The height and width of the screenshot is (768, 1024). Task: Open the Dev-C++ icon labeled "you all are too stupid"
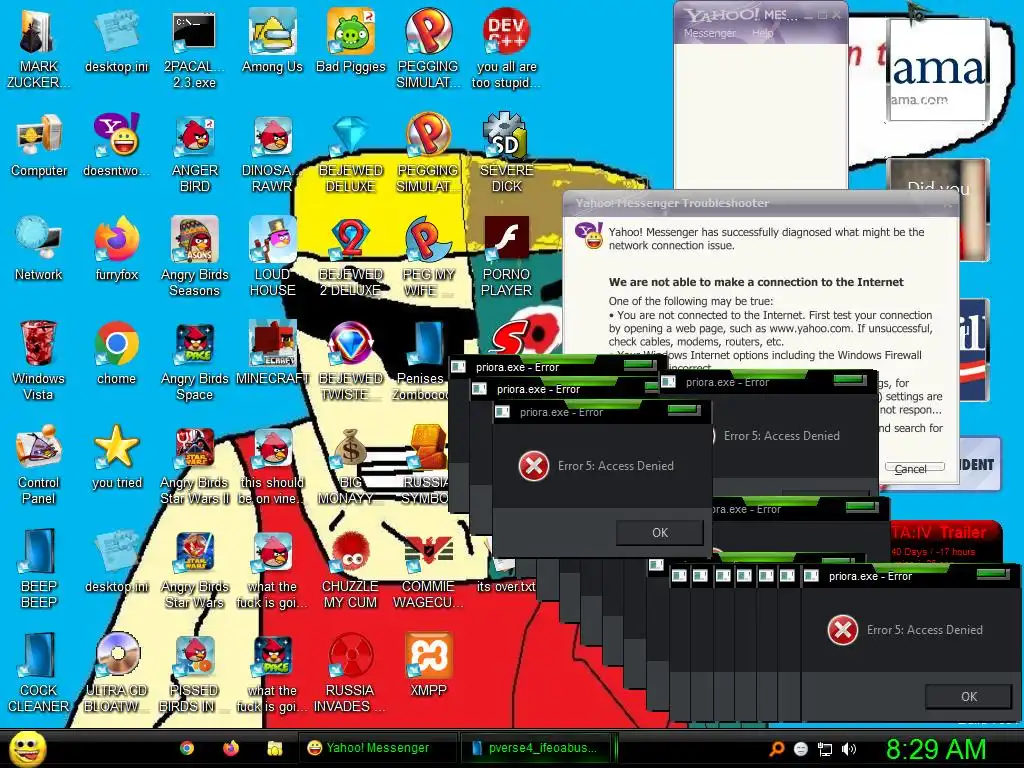(506, 47)
